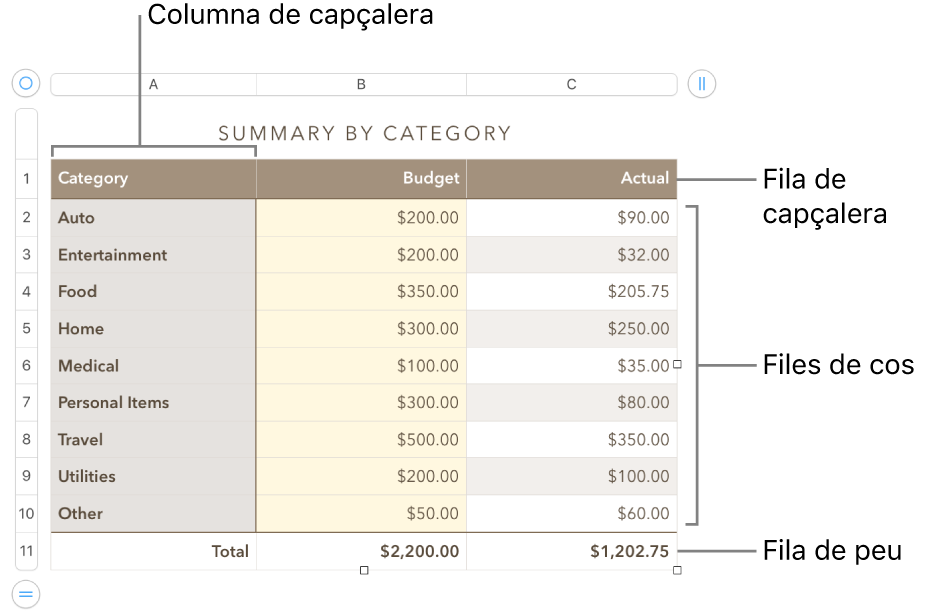Click the resize handle below column B

(x=364, y=570)
